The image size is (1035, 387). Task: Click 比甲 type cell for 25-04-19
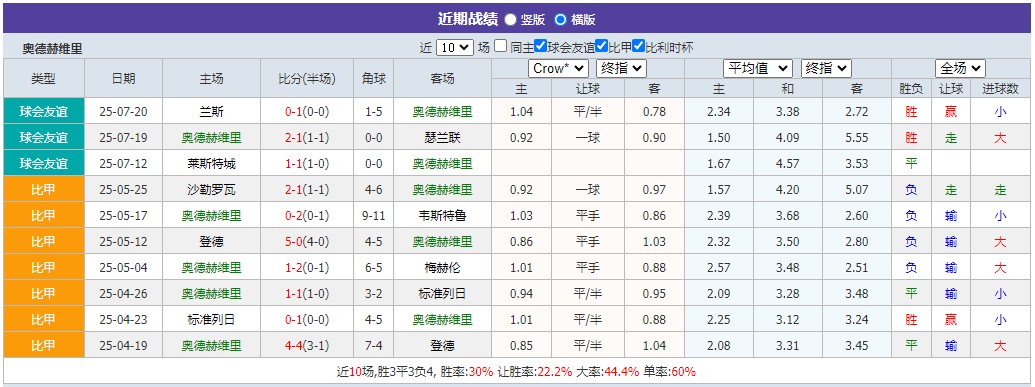(x=44, y=345)
